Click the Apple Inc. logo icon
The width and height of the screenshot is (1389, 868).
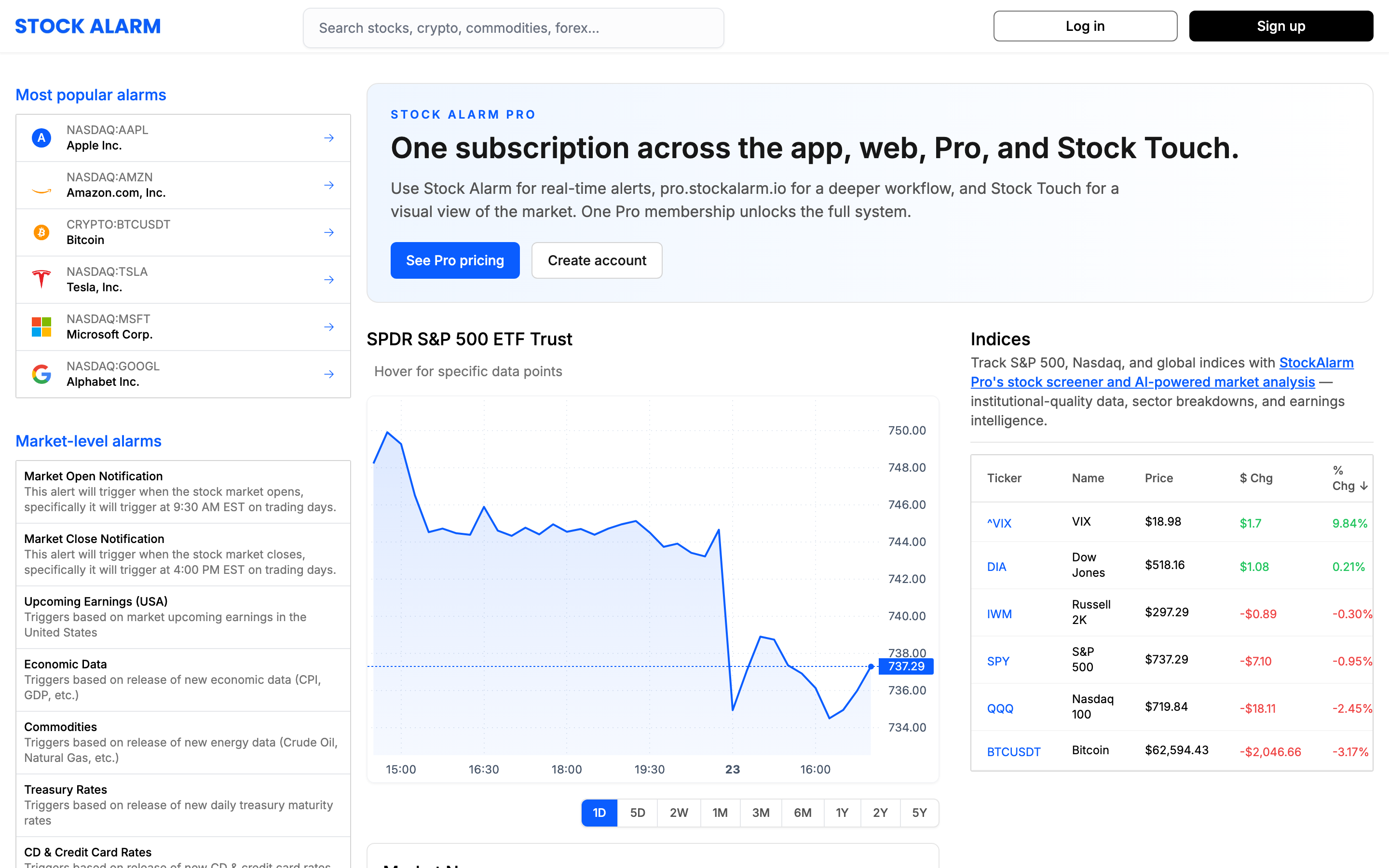[x=41, y=138]
